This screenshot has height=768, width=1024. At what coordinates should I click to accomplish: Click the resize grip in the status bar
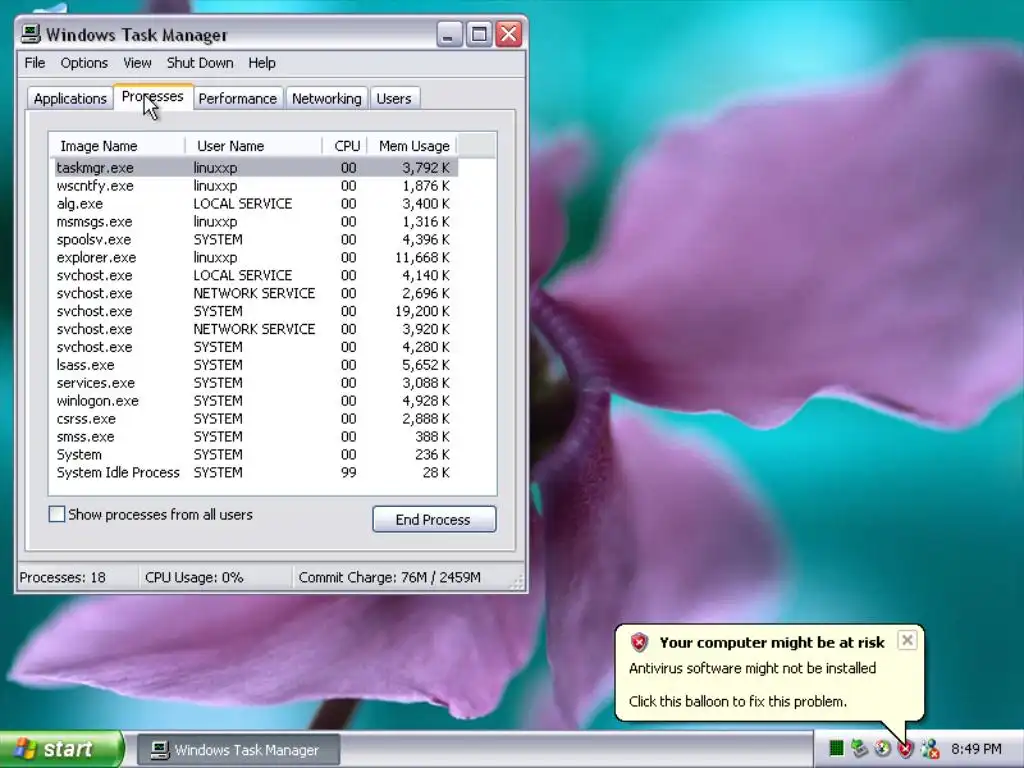pyautogui.click(x=518, y=583)
